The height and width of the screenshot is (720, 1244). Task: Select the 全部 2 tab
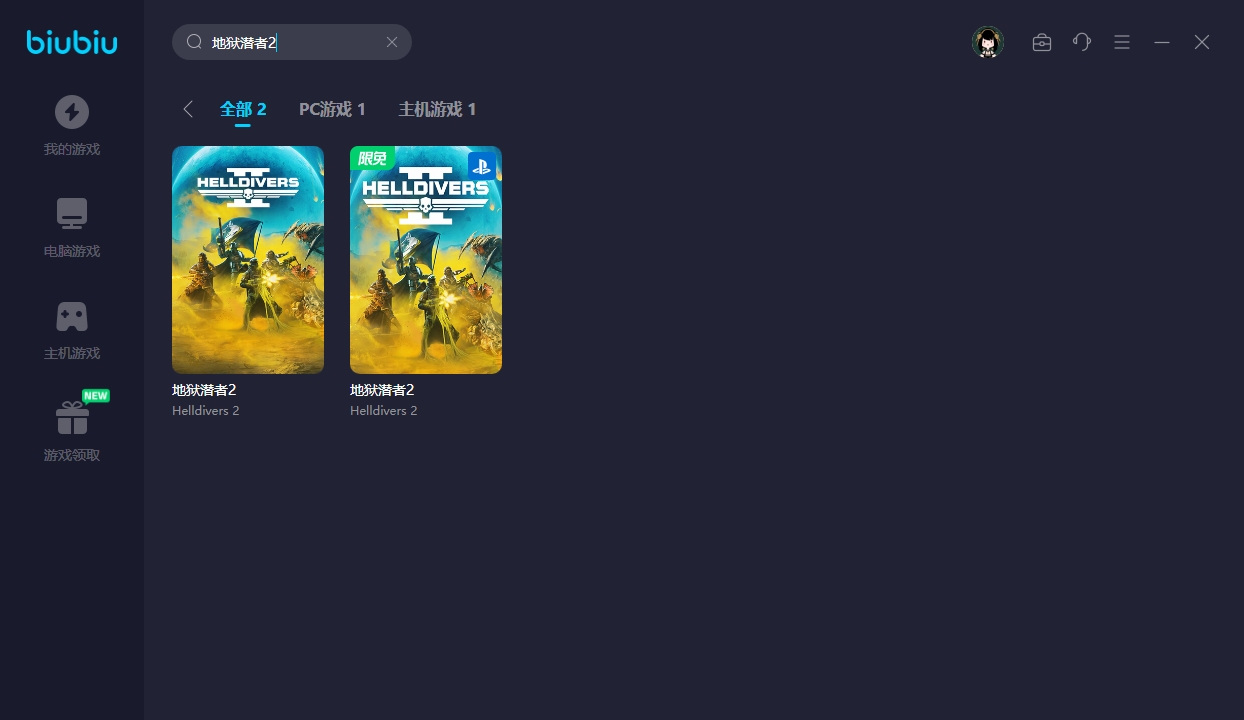pos(243,110)
